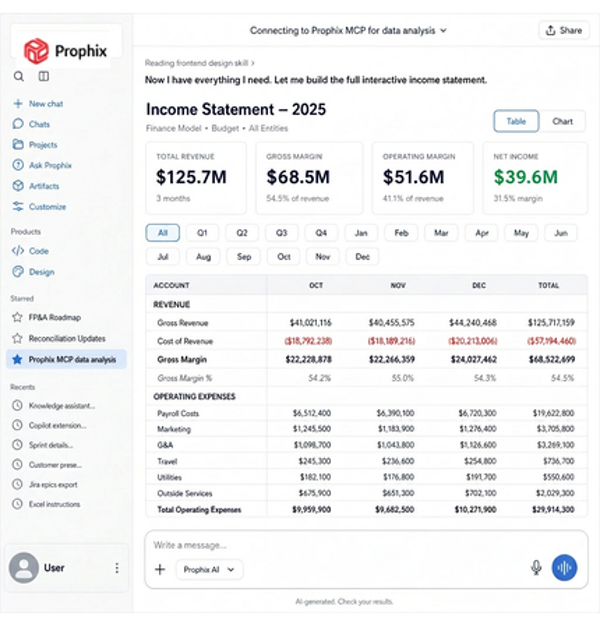Click the Write a message input field
The image size is (600, 627).
coord(366,545)
